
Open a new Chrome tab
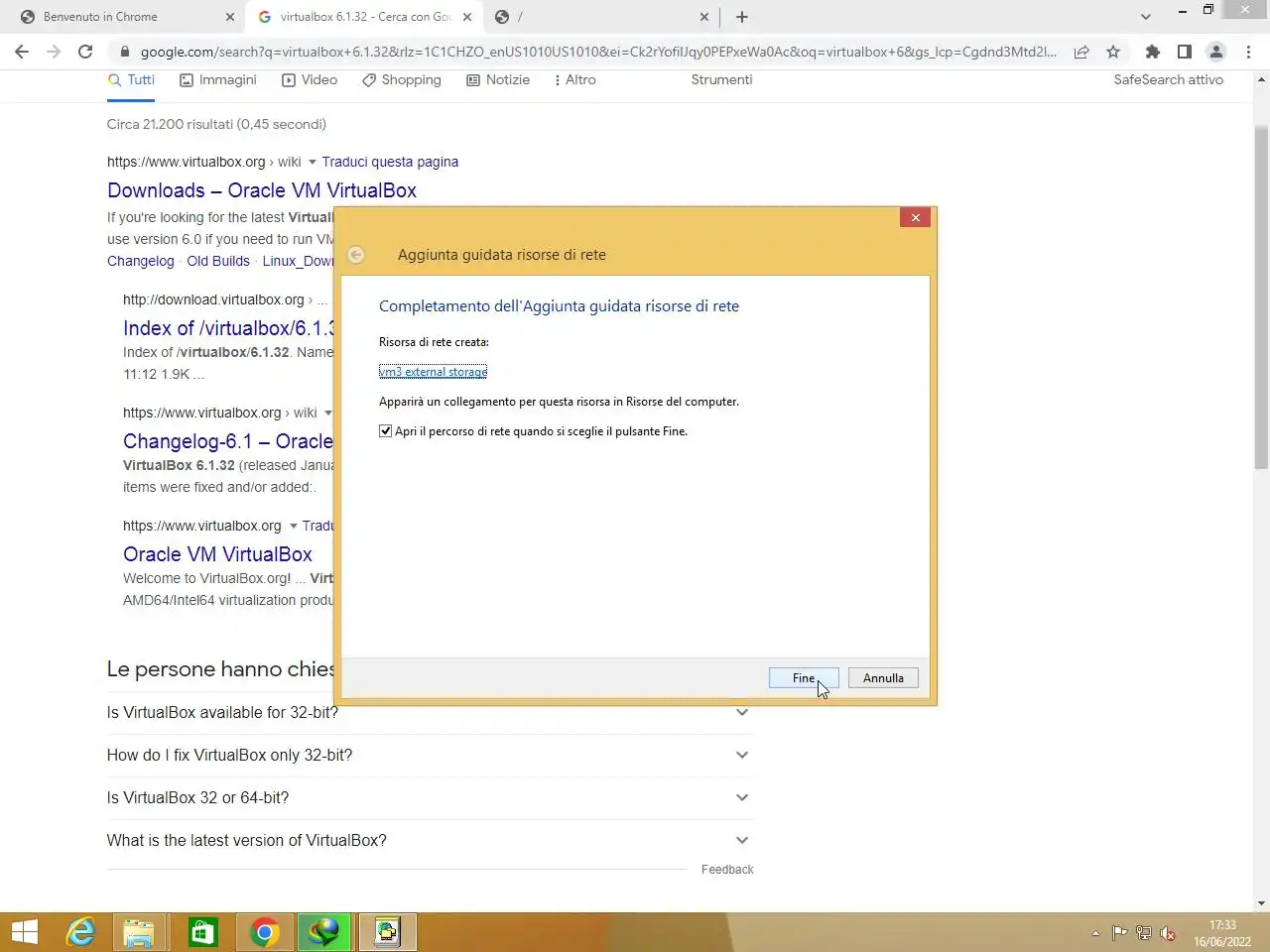point(742,17)
